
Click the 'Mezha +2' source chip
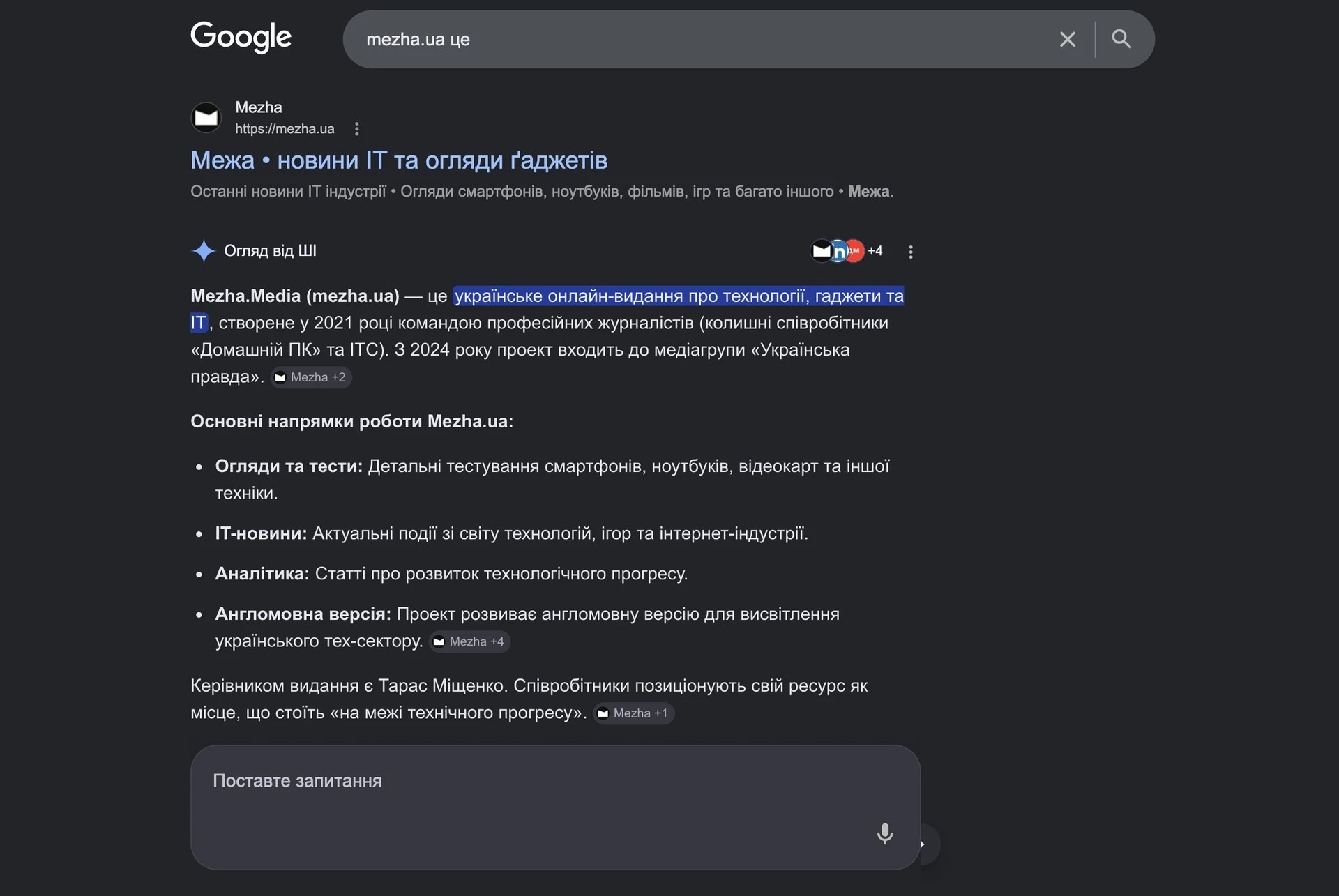pyautogui.click(x=311, y=377)
